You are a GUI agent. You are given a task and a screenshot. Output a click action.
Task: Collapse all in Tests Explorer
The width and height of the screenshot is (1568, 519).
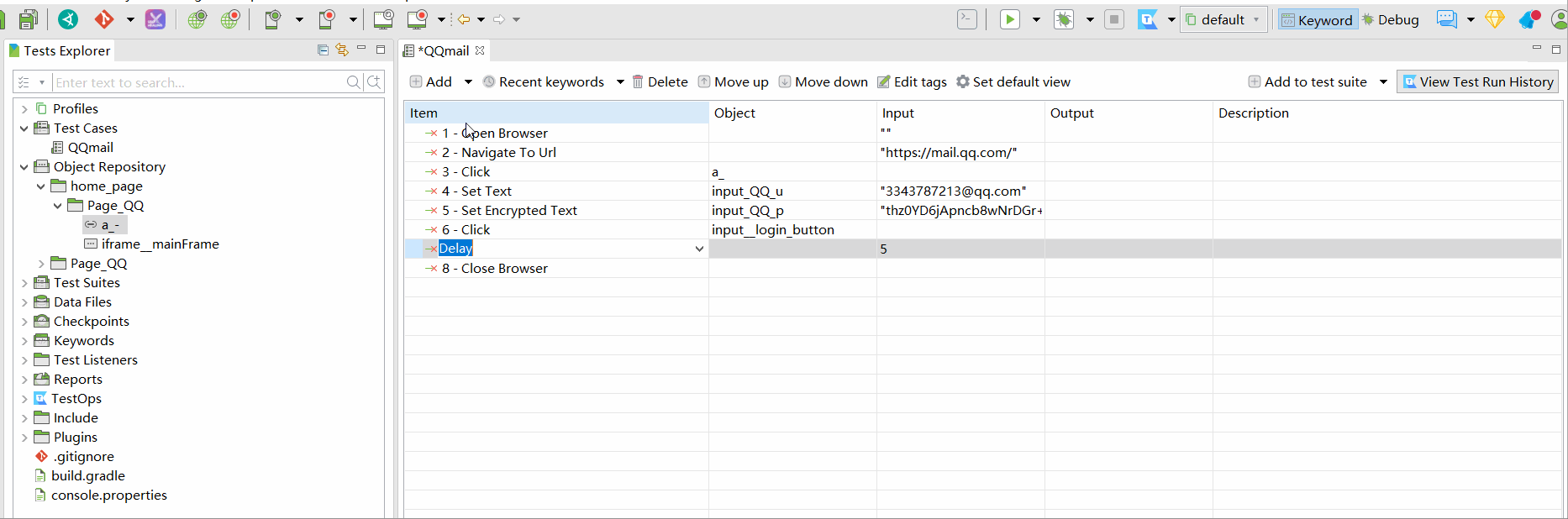323,50
